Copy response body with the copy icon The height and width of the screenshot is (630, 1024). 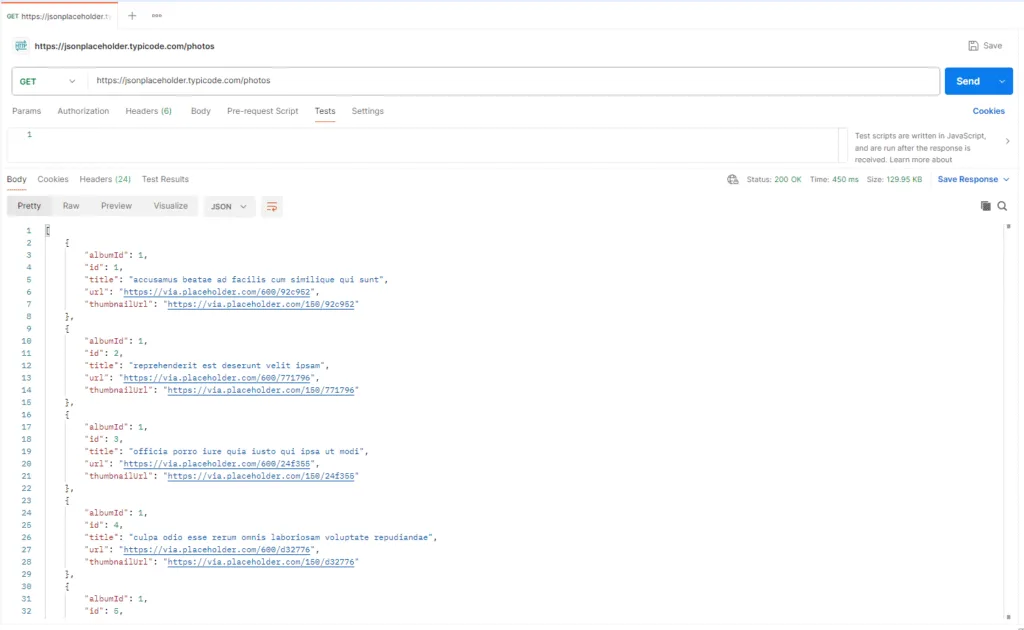click(985, 206)
